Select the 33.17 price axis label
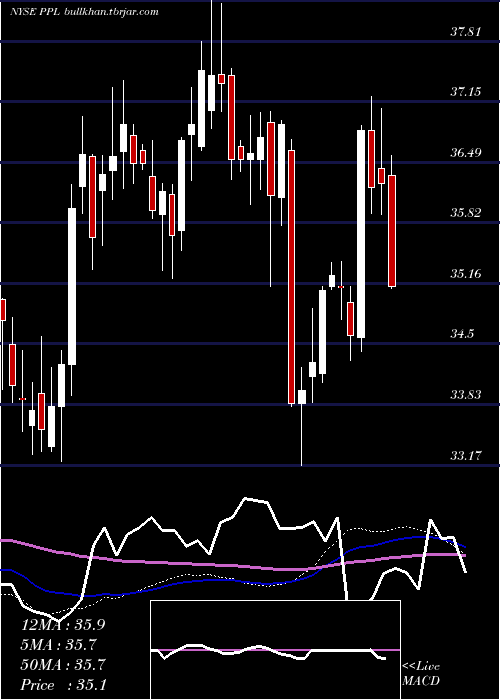This screenshot has width=500, height=700. coord(465,455)
